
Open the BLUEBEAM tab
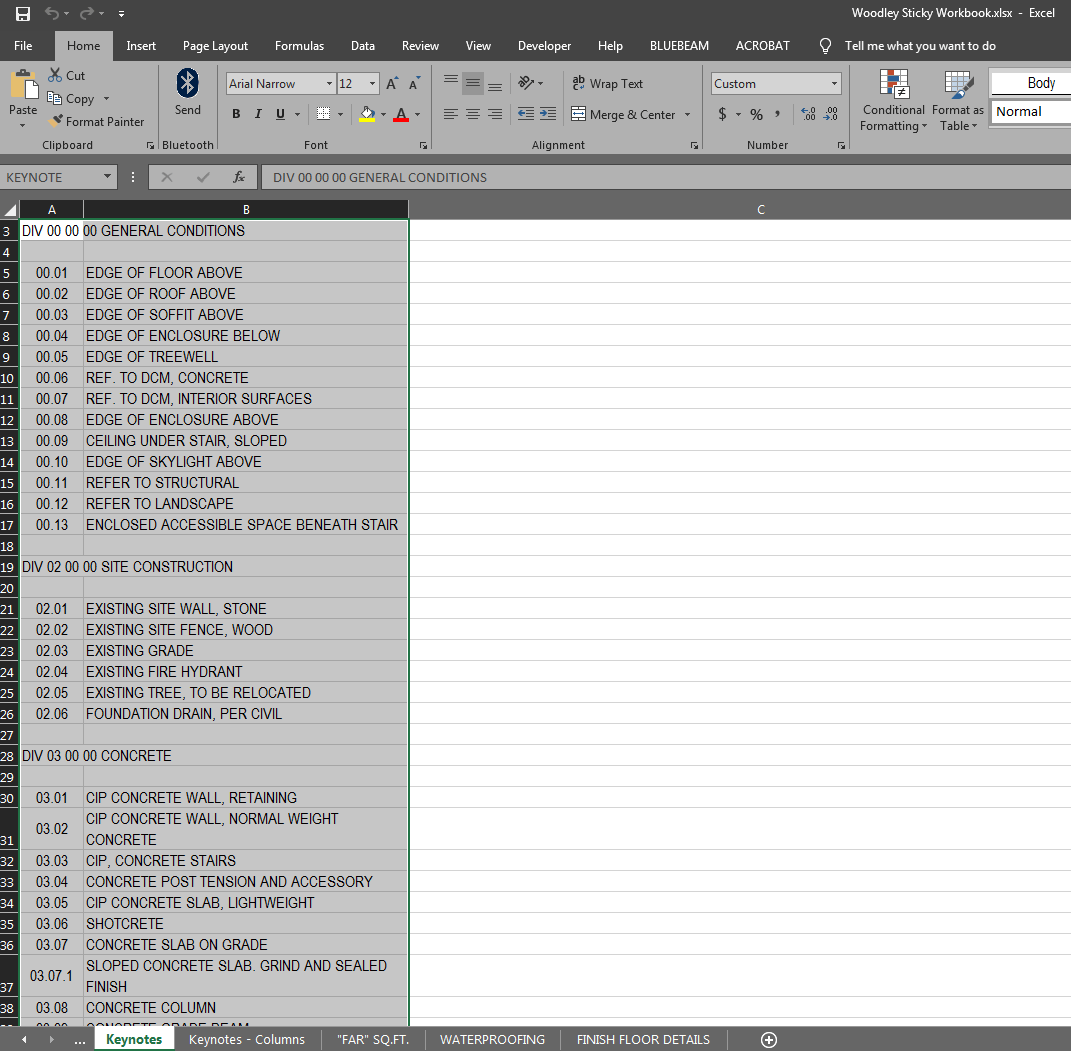[x=679, y=46]
